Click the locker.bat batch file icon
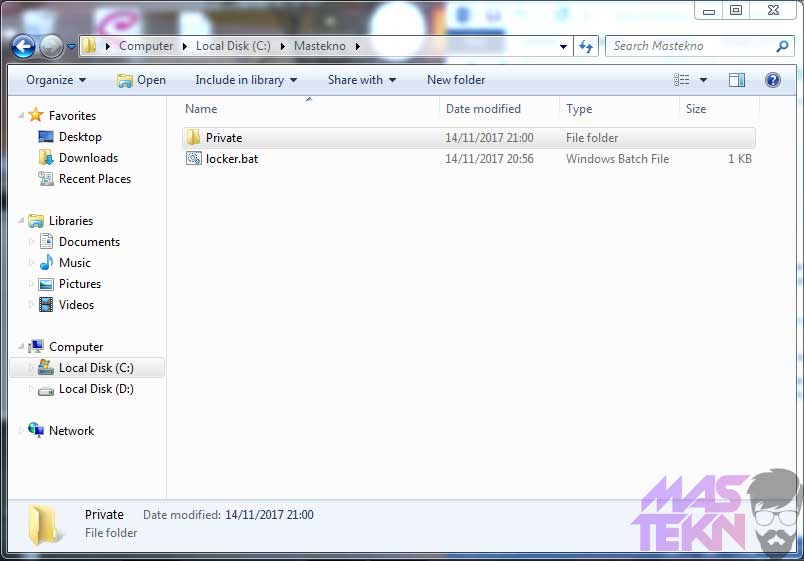 click(x=193, y=158)
